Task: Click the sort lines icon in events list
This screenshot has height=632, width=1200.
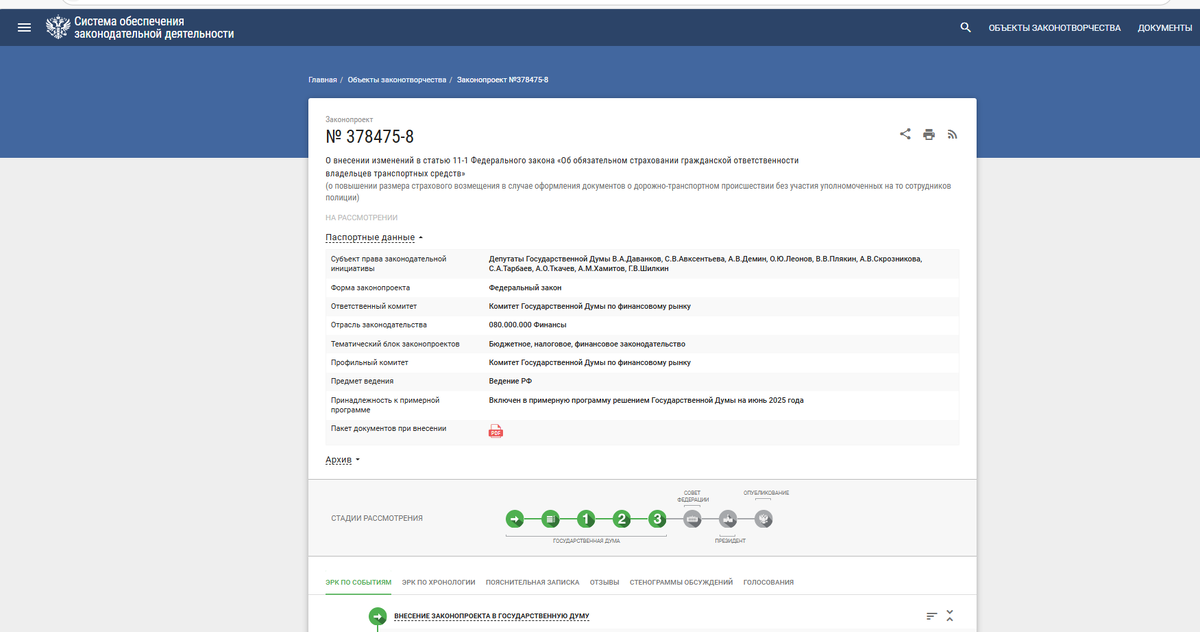Action: (931, 616)
